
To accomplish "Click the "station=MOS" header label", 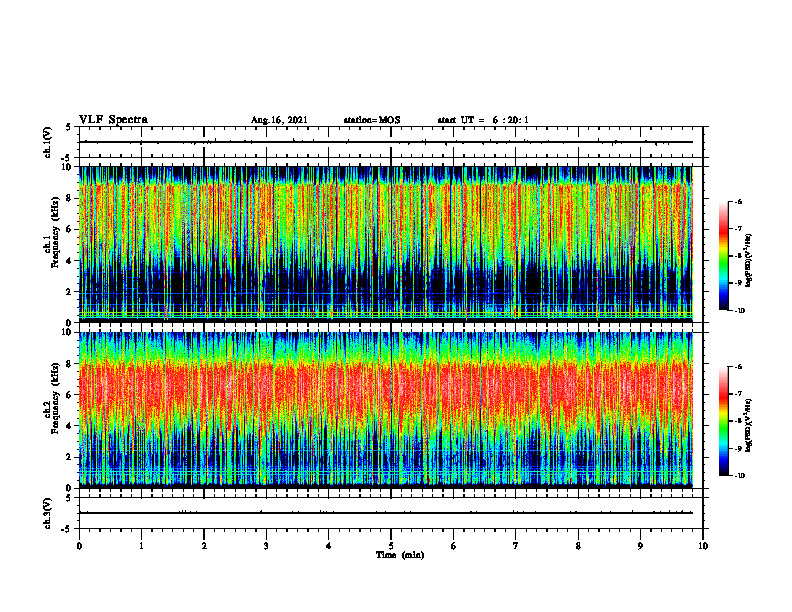I will pos(372,120).
